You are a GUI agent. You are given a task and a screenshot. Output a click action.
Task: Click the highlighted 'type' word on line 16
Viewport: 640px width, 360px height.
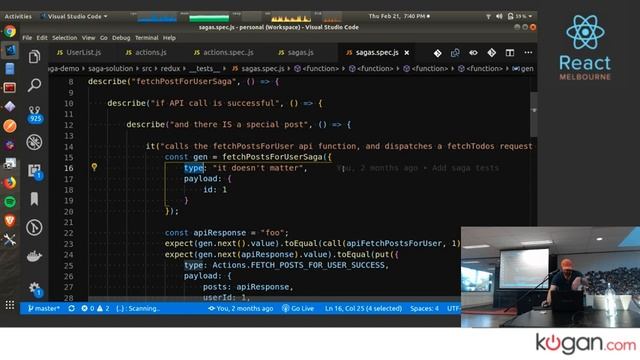[193, 168]
